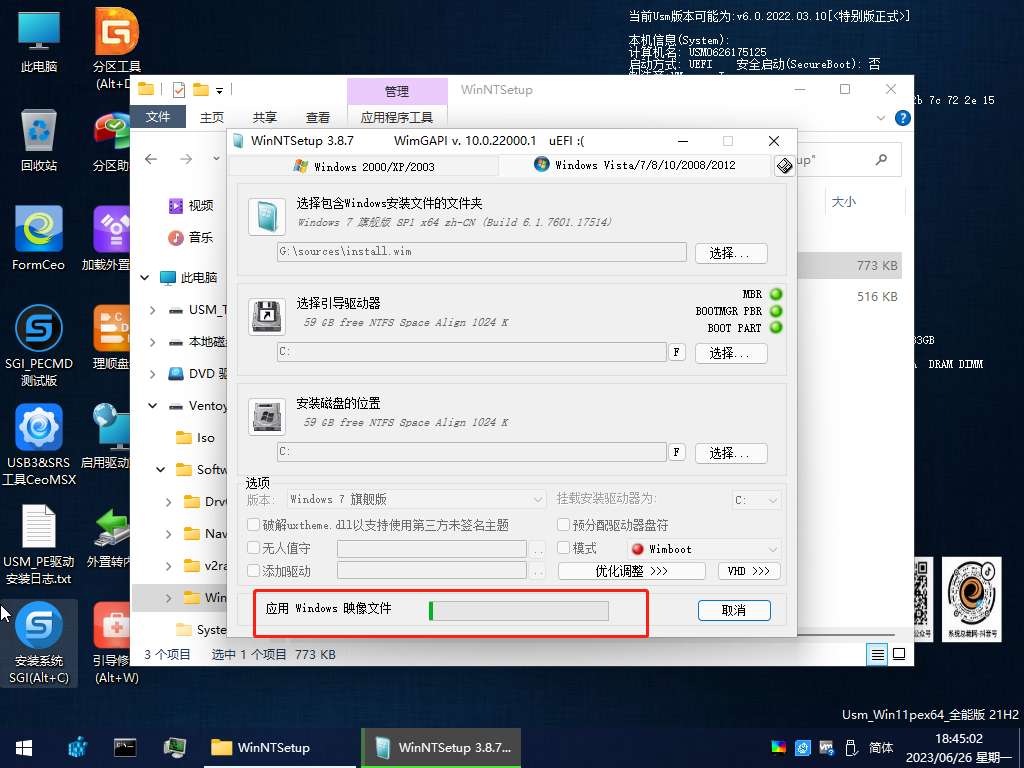This screenshot has width=1024, height=768.
Task: Expand the DVD drive tree node
Action: coord(153,374)
